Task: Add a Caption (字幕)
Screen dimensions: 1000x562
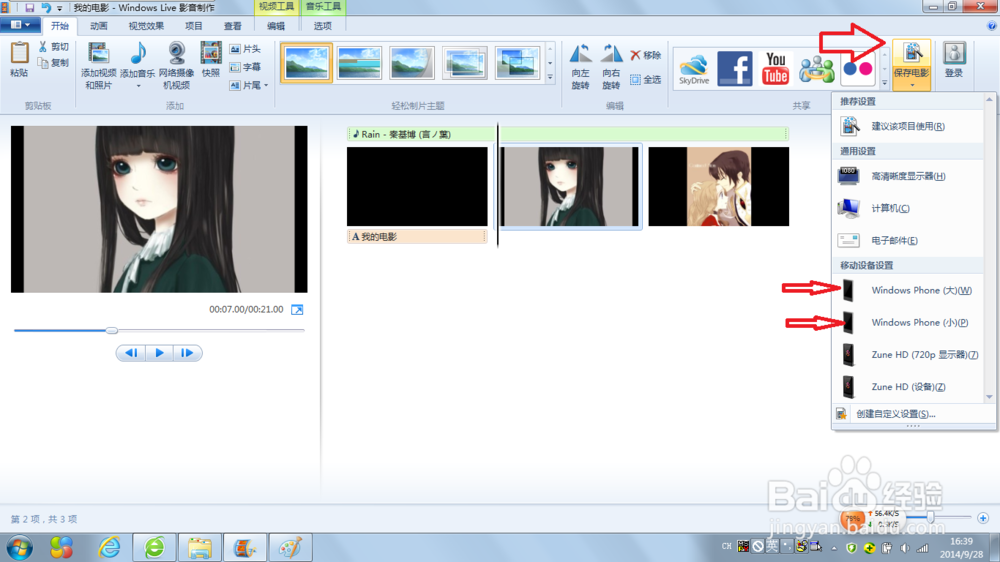Action: pos(245,67)
